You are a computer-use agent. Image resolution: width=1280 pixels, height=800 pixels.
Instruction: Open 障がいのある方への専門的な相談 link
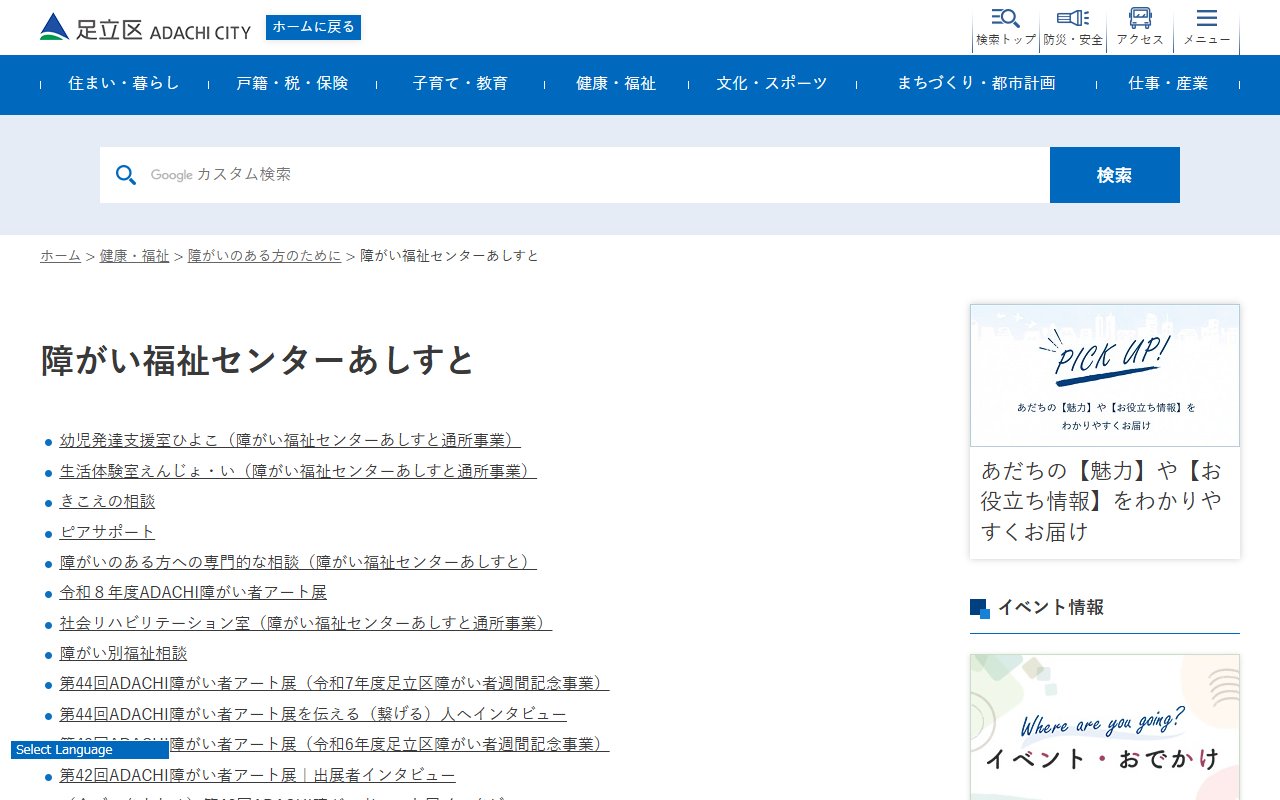coord(298,562)
